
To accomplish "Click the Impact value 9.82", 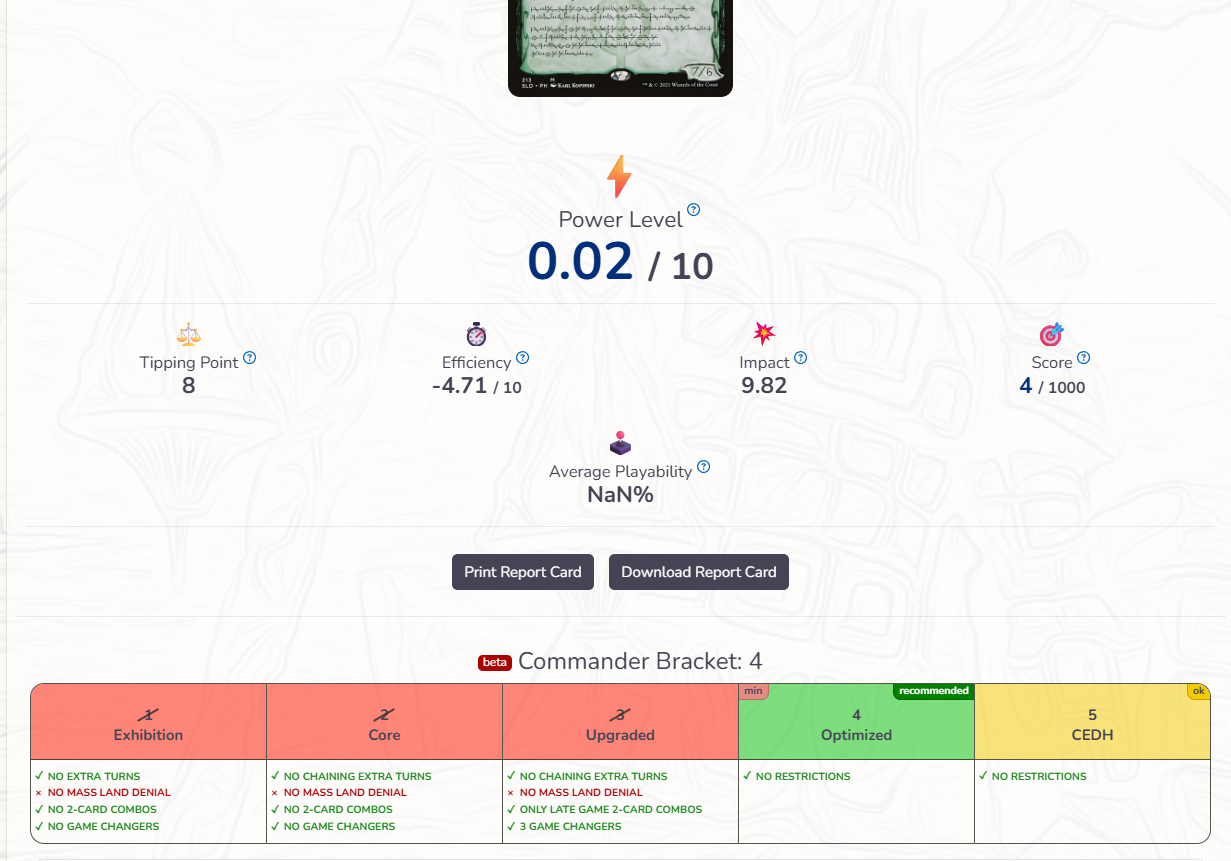I will (x=764, y=386).
